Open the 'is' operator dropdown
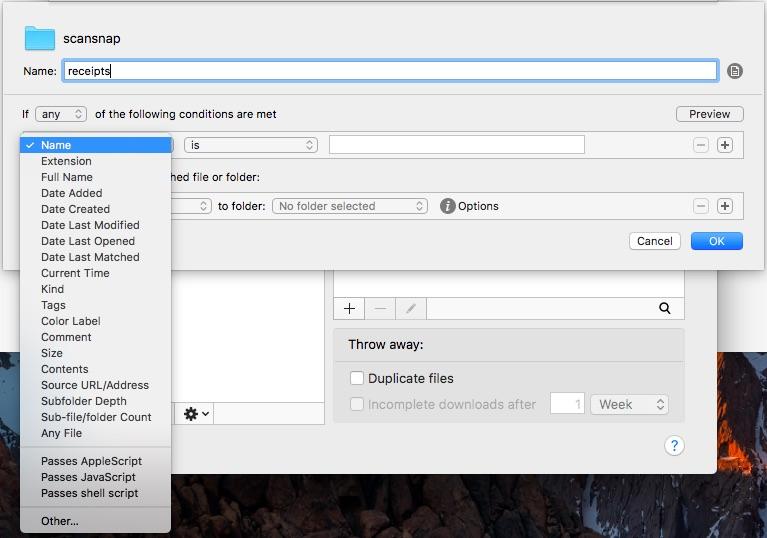This screenshot has width=767, height=538. pos(250,145)
